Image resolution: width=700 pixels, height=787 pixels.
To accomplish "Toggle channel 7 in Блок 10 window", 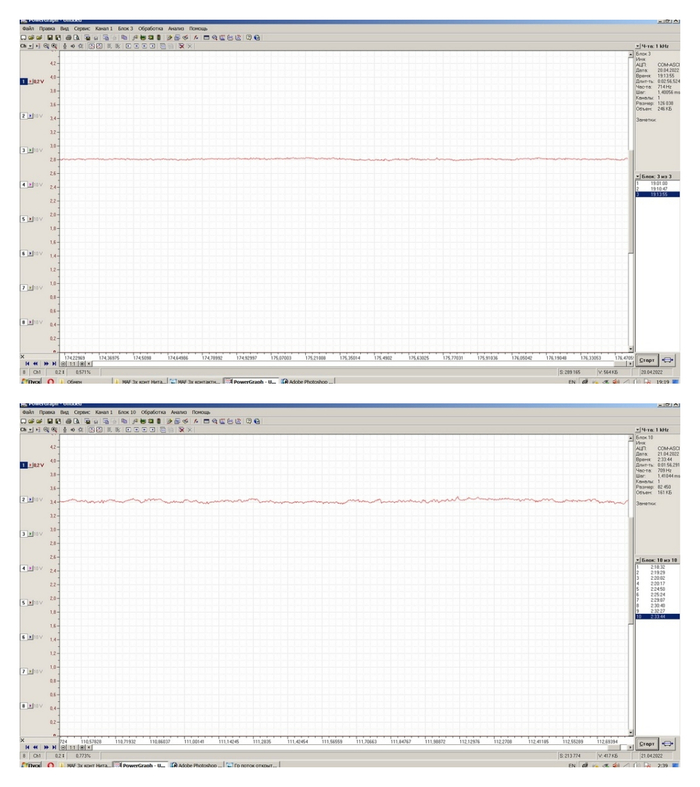I will (24, 672).
